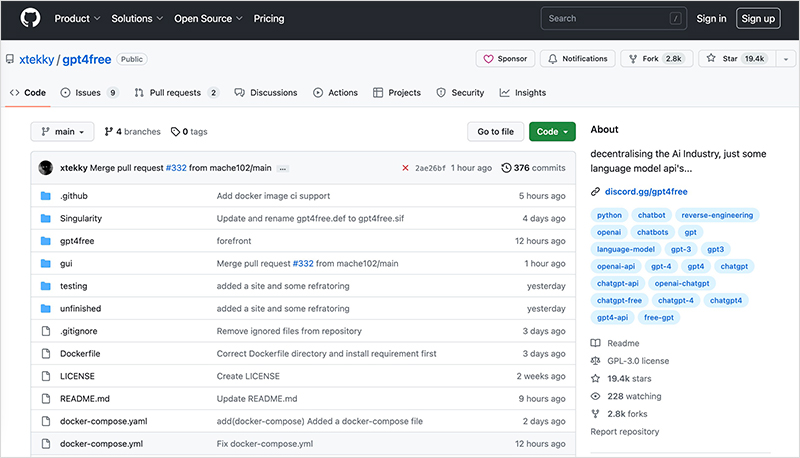Open the discord.gg/gpt4free link
The height and width of the screenshot is (458, 800).
tap(646, 192)
